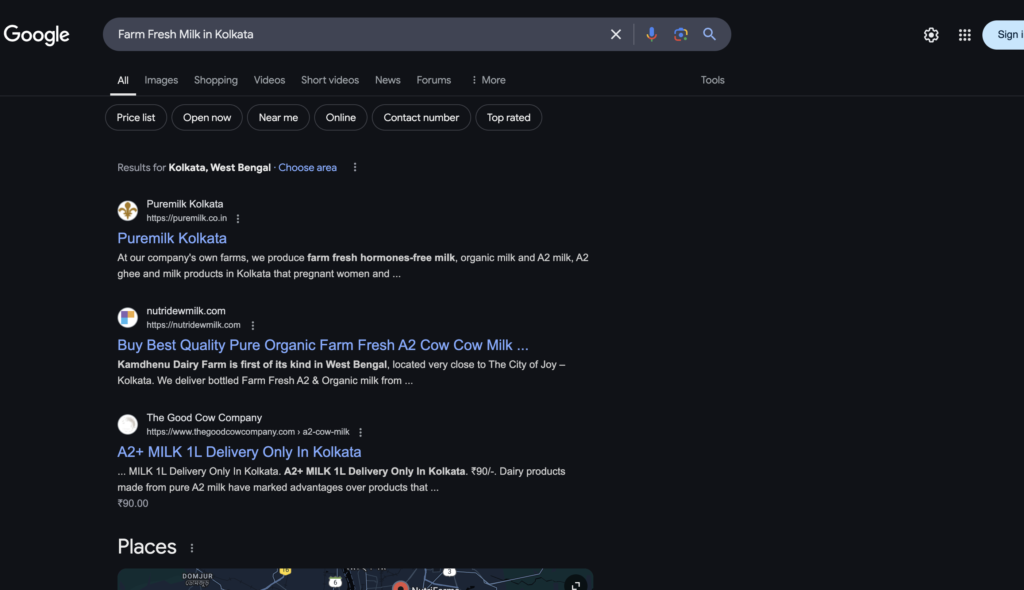Click The Good Cow Company favicon

coord(127,424)
